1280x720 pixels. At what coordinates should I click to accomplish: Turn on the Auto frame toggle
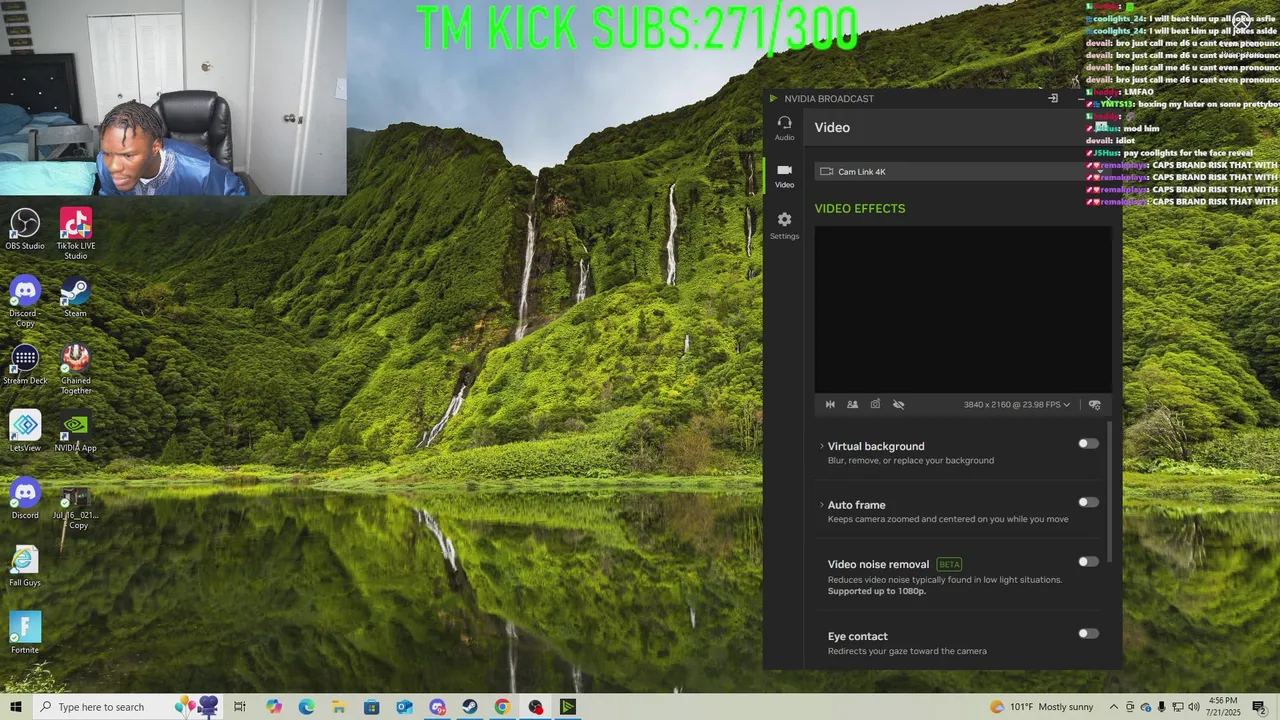pyautogui.click(x=1088, y=503)
